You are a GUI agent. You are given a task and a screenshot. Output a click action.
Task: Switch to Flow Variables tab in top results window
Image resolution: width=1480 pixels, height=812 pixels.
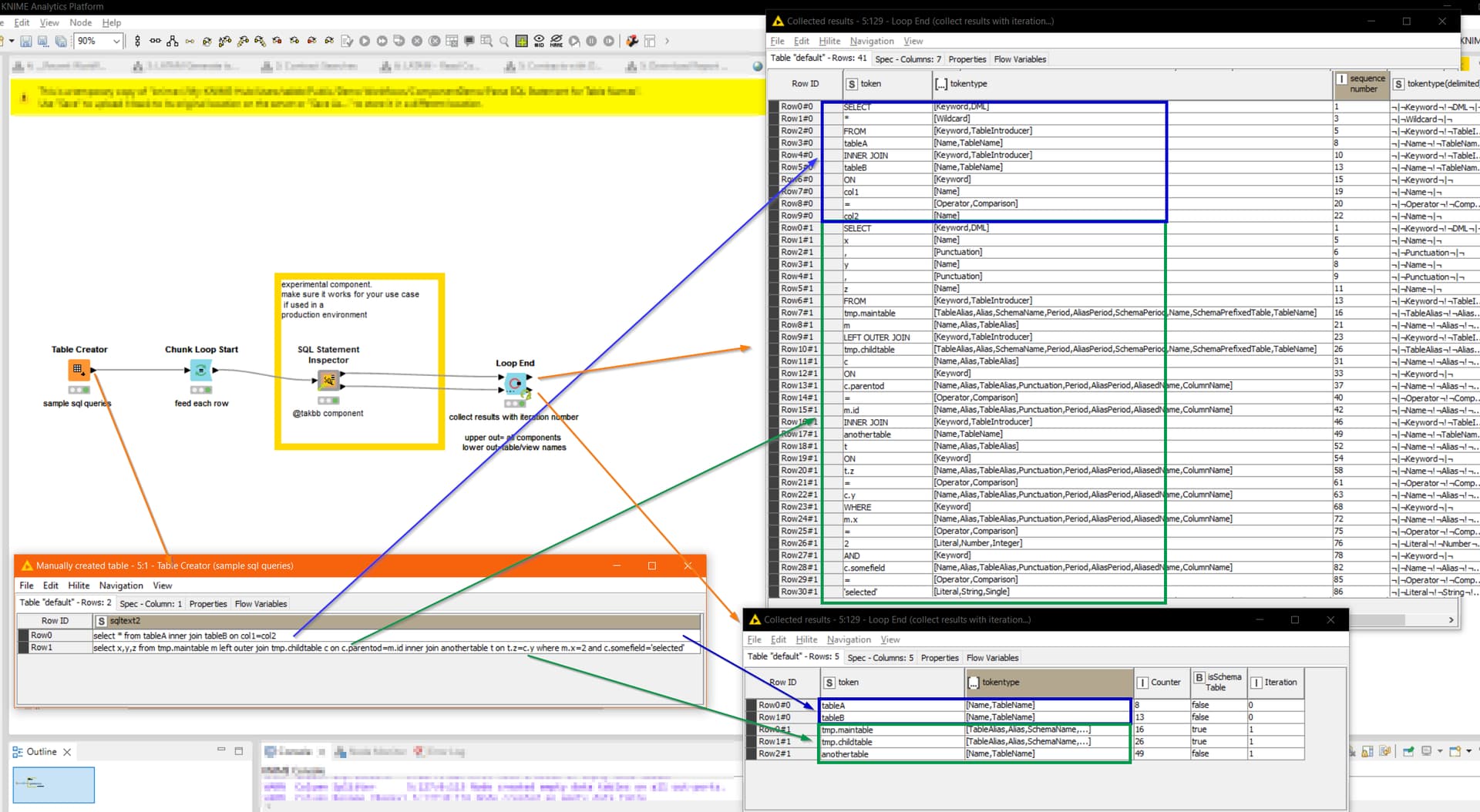point(1020,59)
